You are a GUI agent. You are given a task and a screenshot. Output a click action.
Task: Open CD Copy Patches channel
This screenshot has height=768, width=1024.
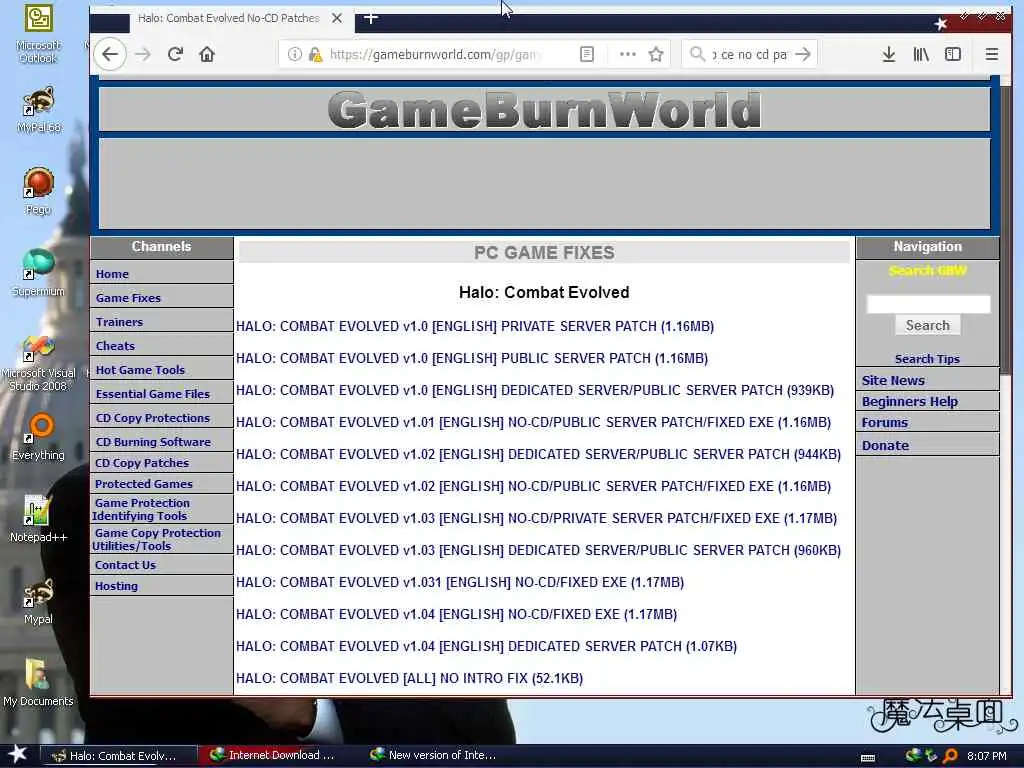pyautogui.click(x=142, y=463)
